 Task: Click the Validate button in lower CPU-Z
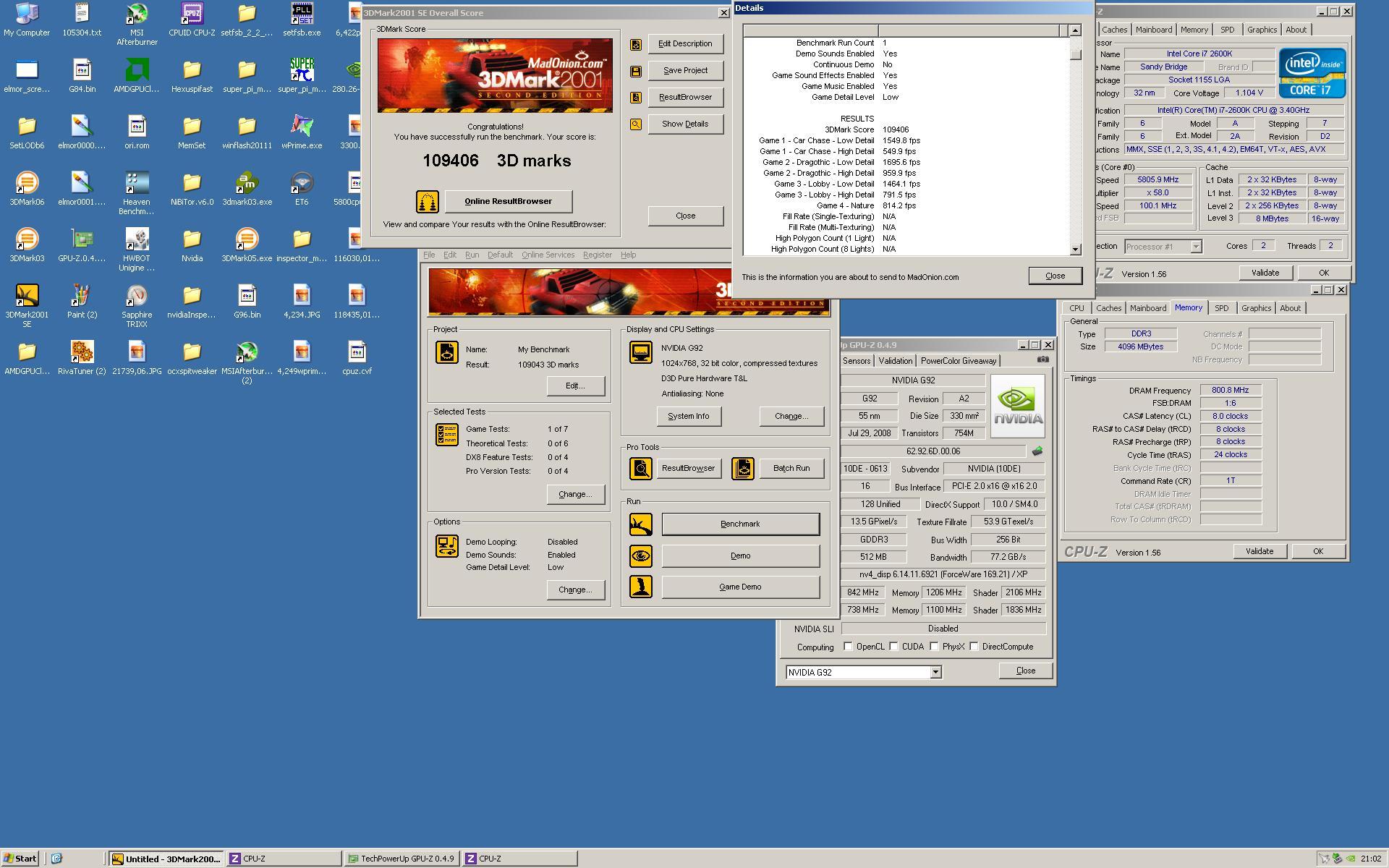pos(1259,551)
